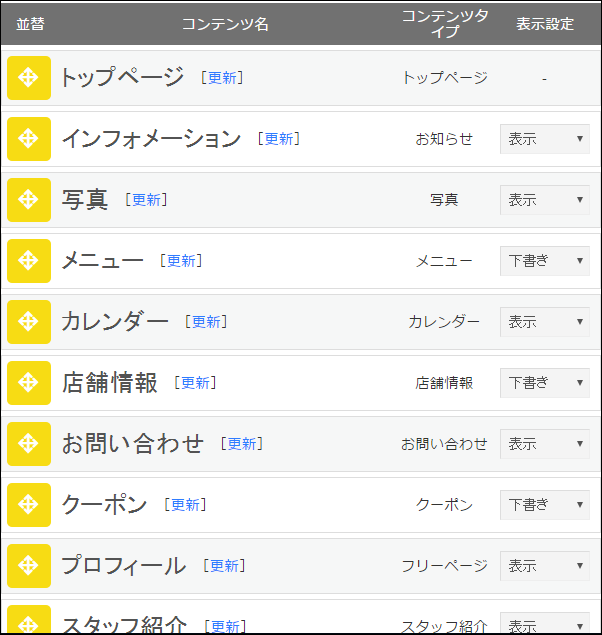Open the クーポン display status dropdown
This screenshot has height=635, width=602.
click(544, 505)
